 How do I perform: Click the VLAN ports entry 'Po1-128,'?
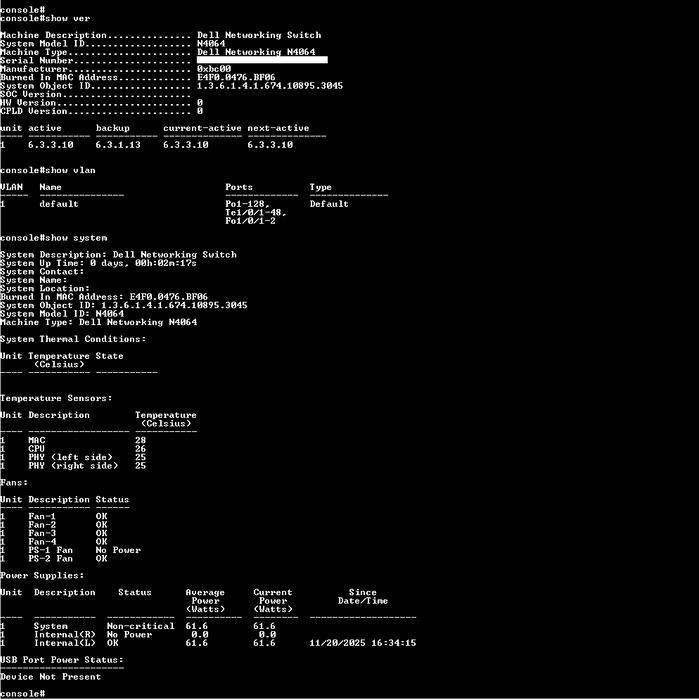point(248,204)
